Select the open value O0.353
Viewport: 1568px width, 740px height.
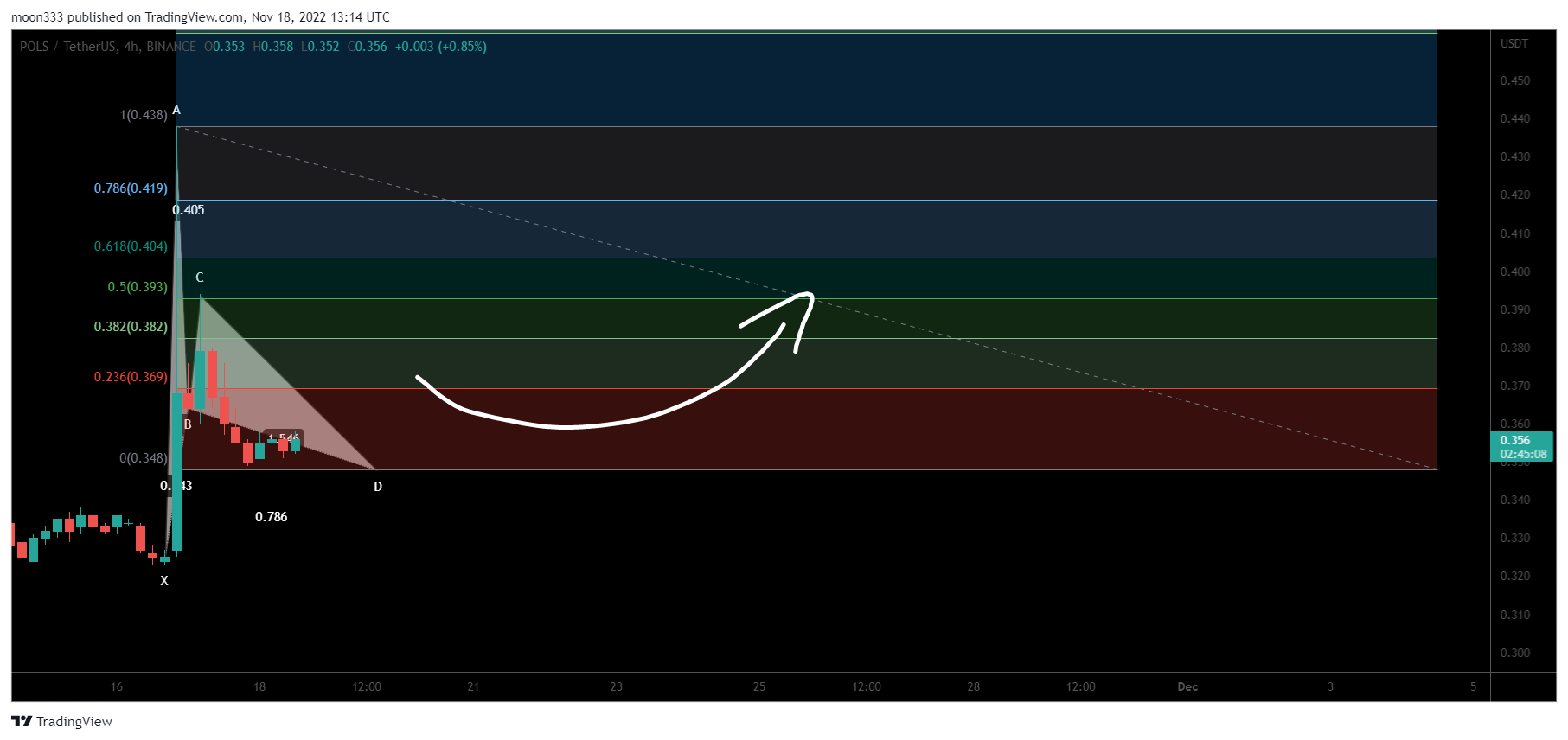pos(225,47)
